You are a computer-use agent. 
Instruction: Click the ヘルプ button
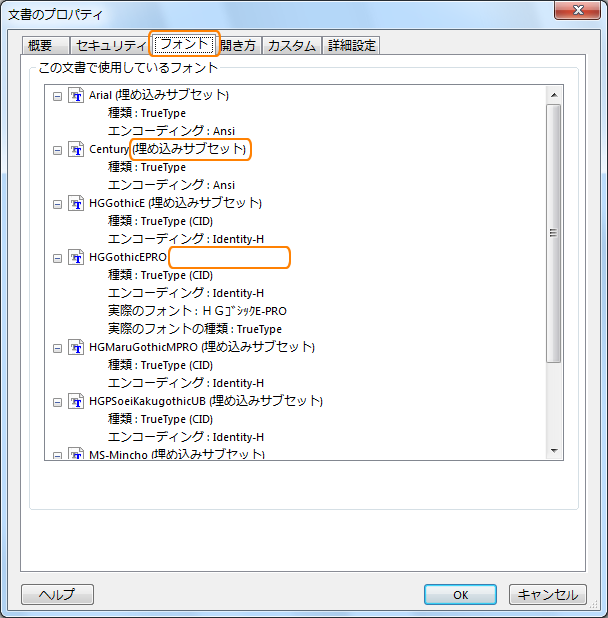click(x=58, y=594)
